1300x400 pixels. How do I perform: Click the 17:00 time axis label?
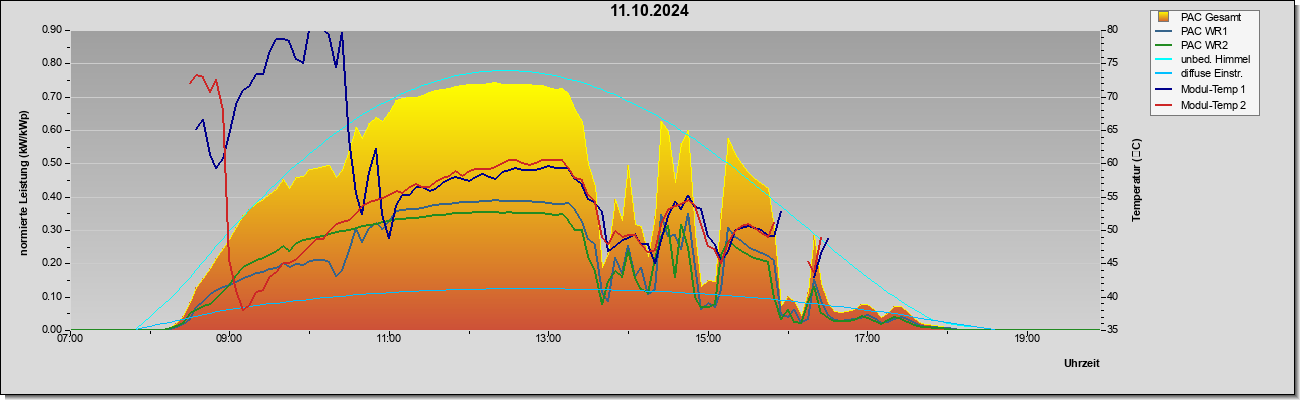tap(867, 338)
